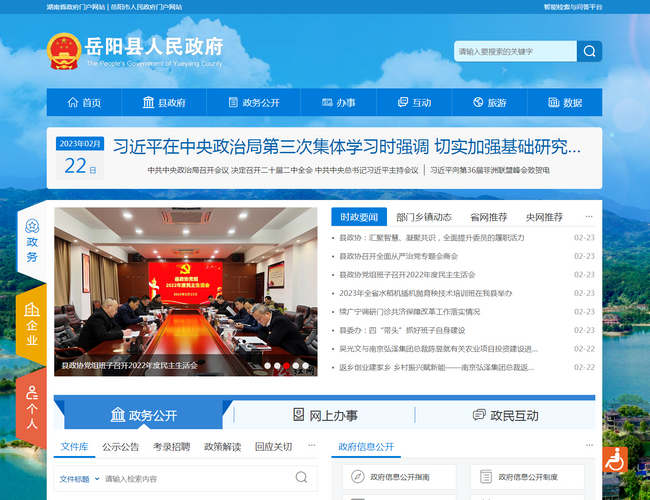This screenshot has width=650, height=500.
Task: Open news 县政协党组班子召开2022年度民主生活会
Action: tap(407, 274)
